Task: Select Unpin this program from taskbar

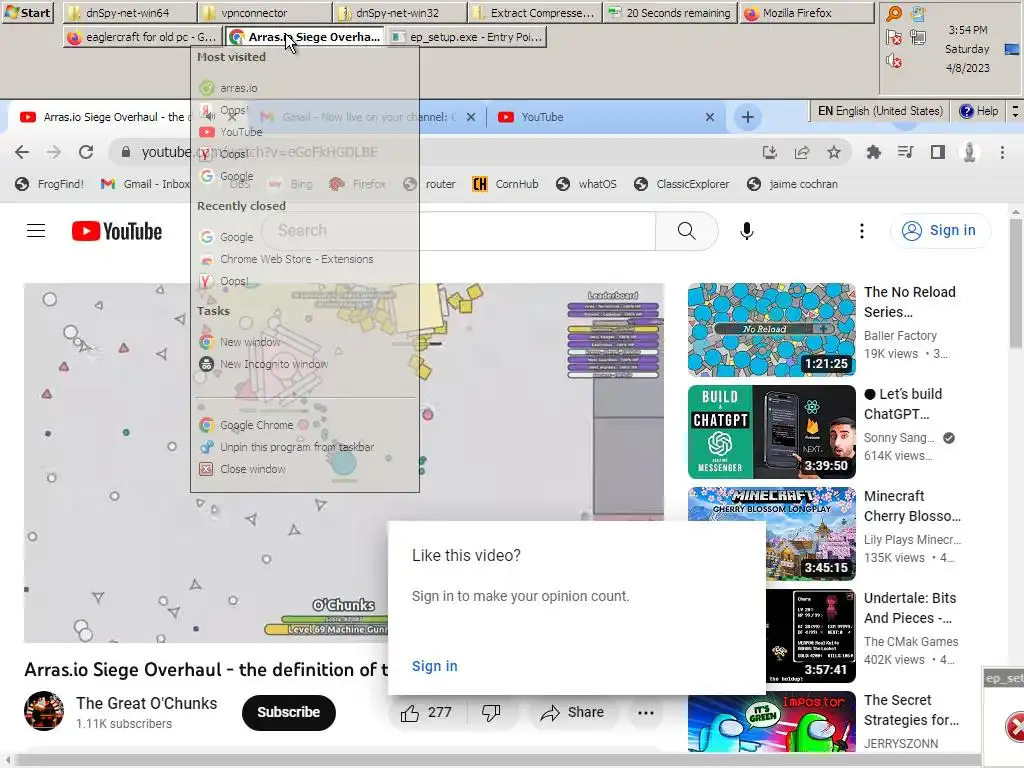Action: pyautogui.click(x=305, y=447)
